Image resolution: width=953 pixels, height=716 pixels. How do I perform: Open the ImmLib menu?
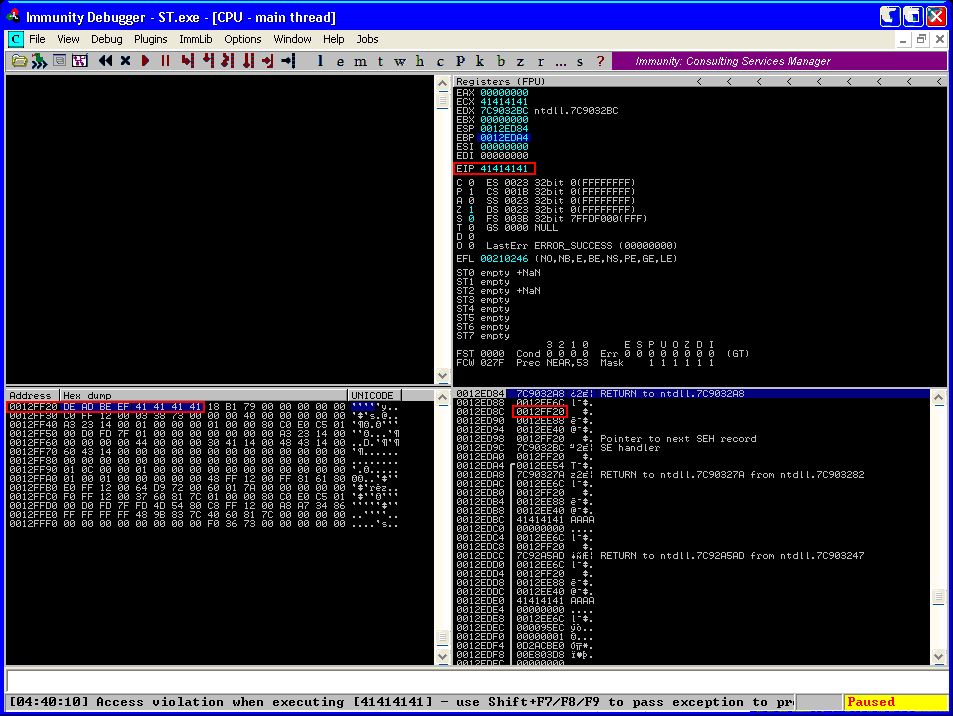(196, 40)
